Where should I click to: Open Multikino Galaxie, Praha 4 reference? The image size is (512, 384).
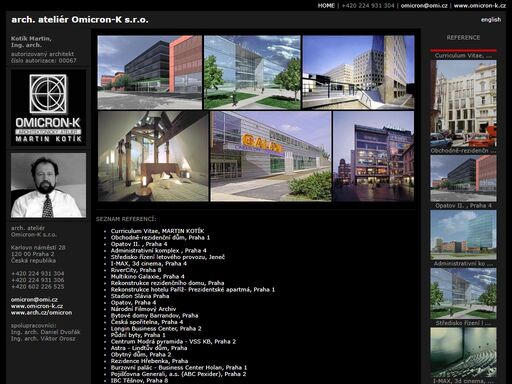click(x=147, y=277)
